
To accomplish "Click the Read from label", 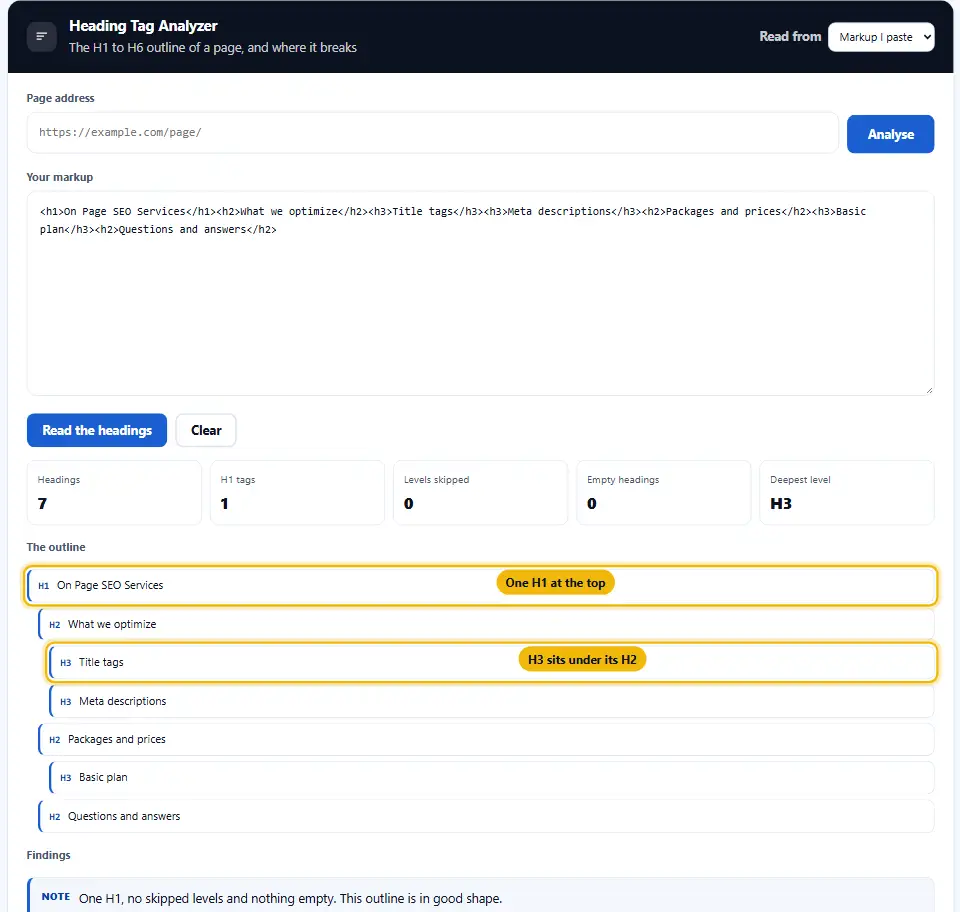I will [790, 37].
